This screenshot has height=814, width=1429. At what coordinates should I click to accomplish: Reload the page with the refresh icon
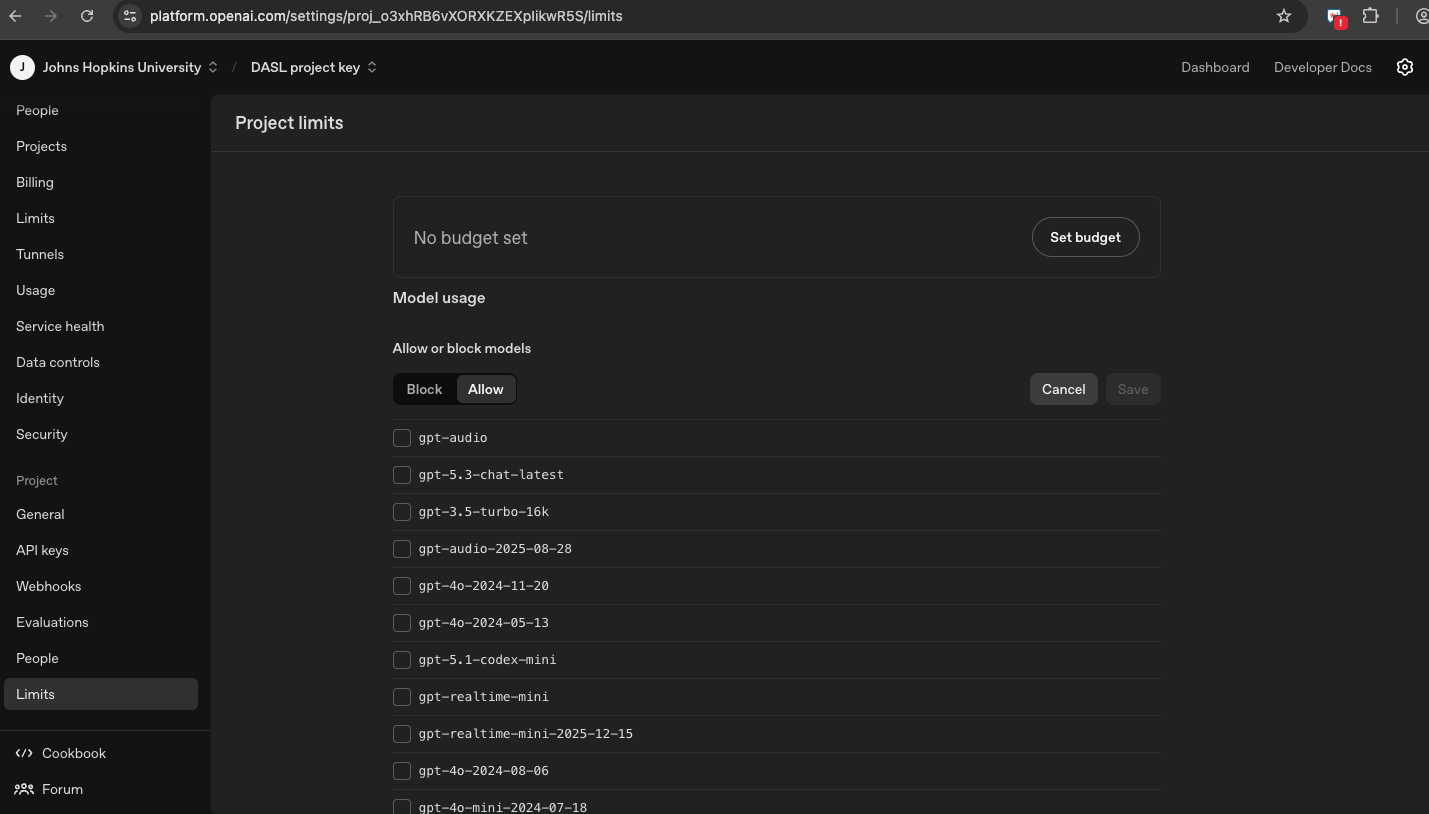coord(87,16)
